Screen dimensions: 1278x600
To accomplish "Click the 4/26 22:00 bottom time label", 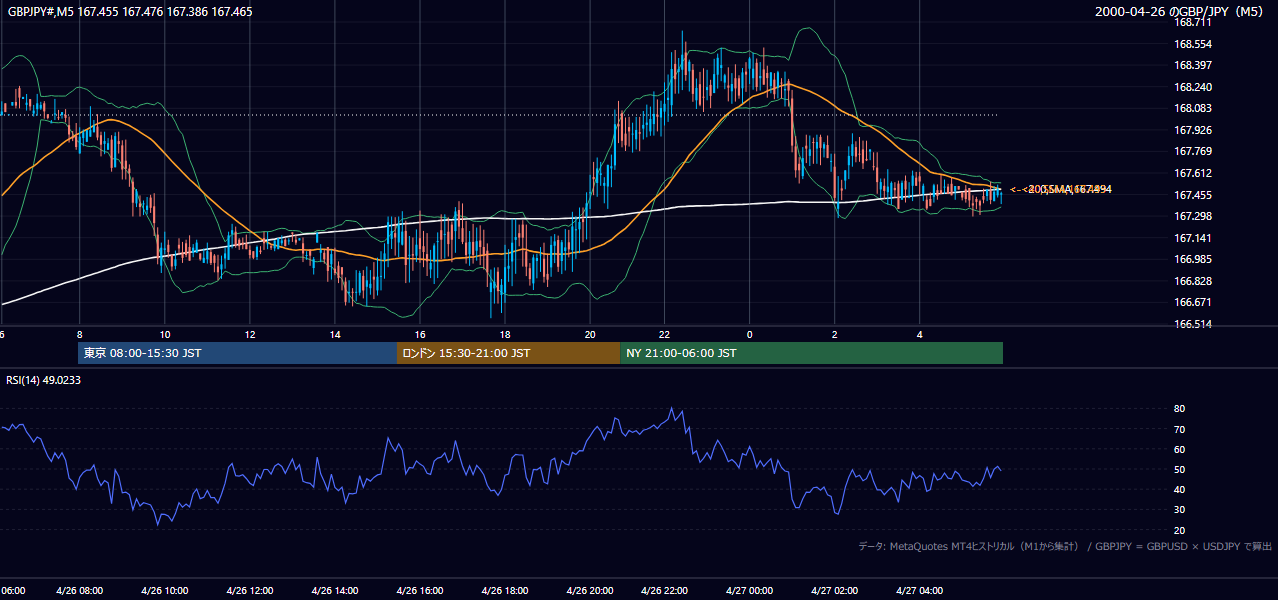I will click(x=665, y=590).
